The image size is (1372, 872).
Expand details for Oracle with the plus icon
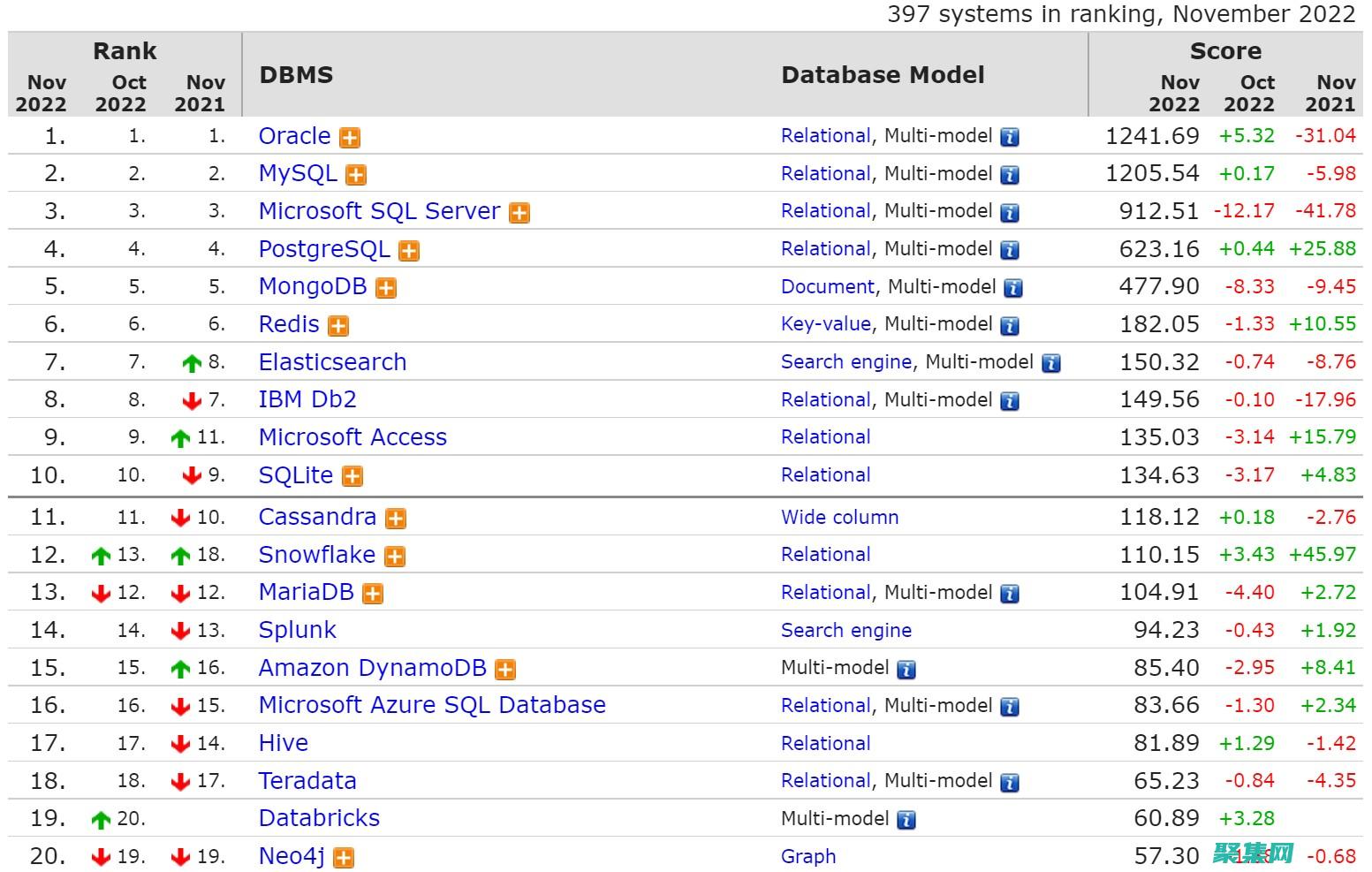click(x=351, y=137)
